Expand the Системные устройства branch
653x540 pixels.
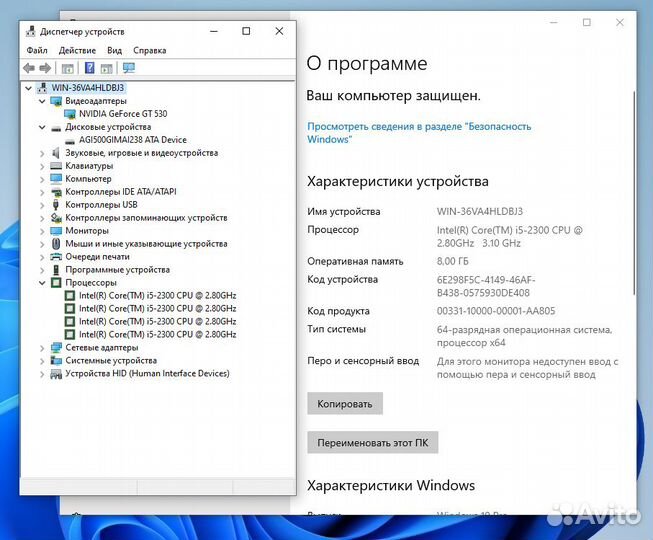coord(42,361)
